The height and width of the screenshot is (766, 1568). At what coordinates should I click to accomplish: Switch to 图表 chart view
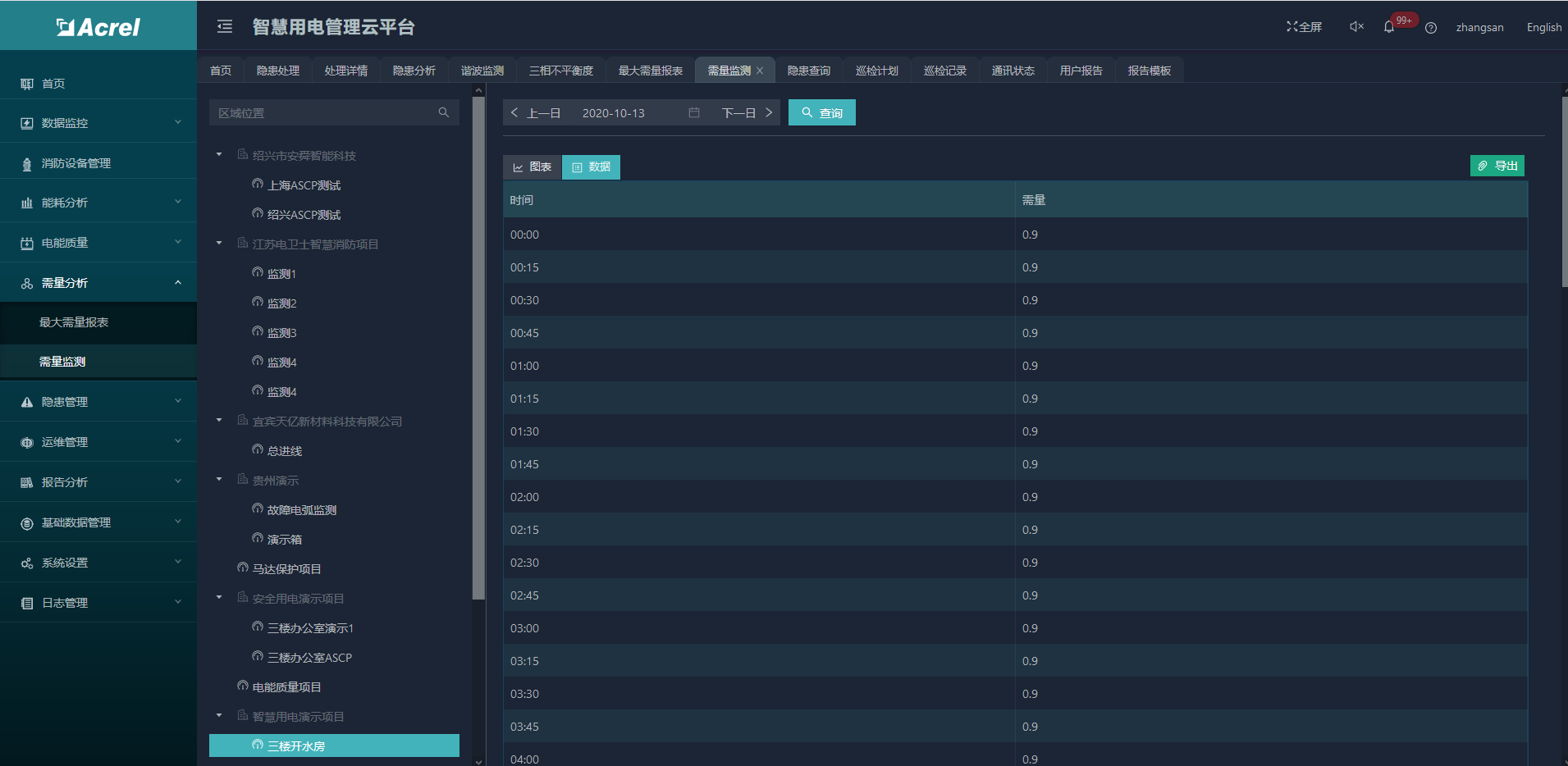[533, 167]
